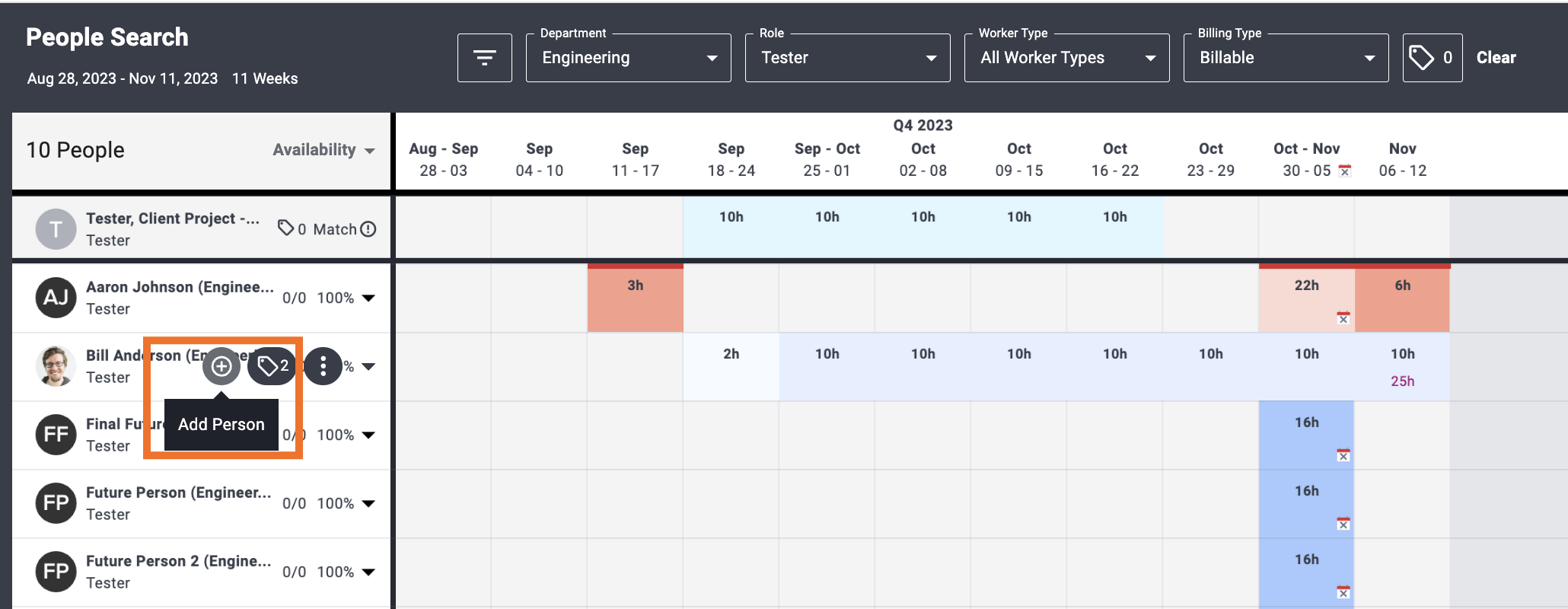Click the 100% availability value for Aaron Johnson
Viewport: 1568px width, 609px height.
[x=336, y=298]
